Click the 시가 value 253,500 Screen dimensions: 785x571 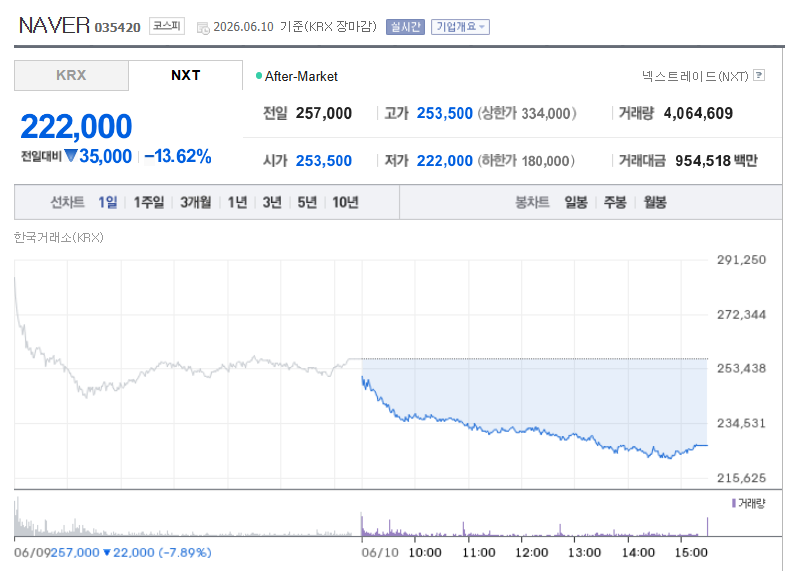click(323, 161)
